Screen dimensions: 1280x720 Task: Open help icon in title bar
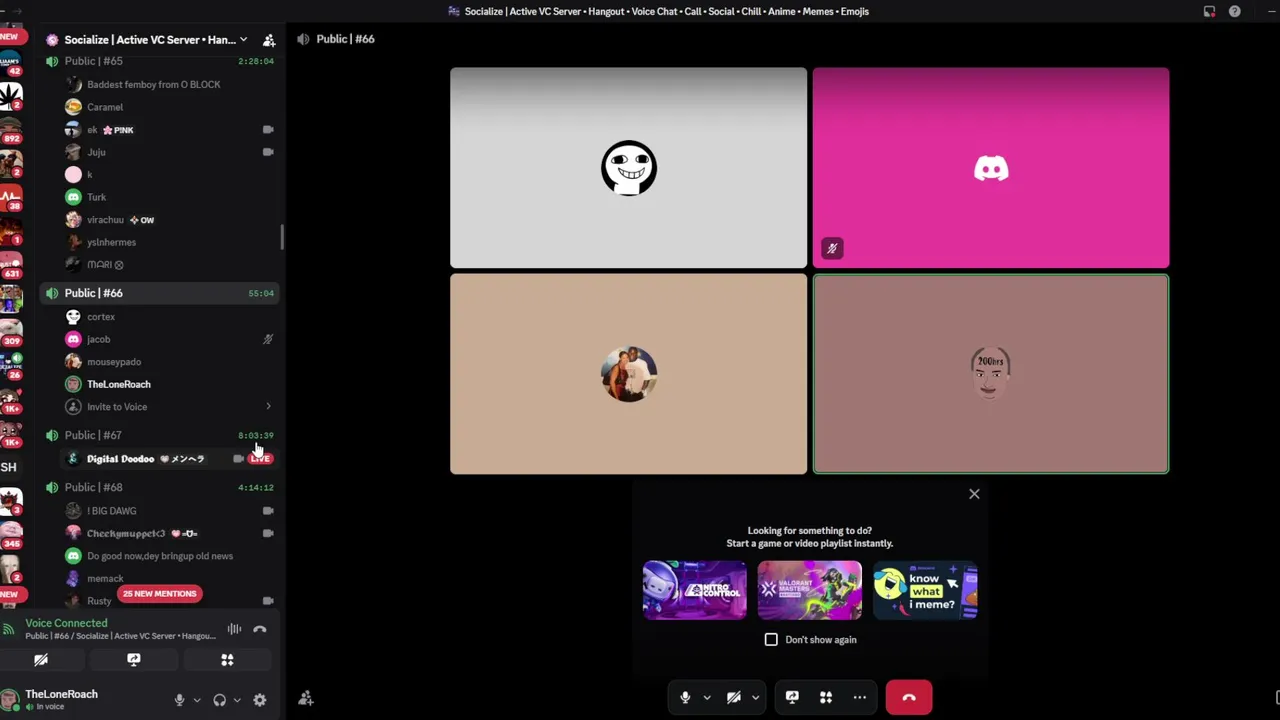click(1235, 11)
